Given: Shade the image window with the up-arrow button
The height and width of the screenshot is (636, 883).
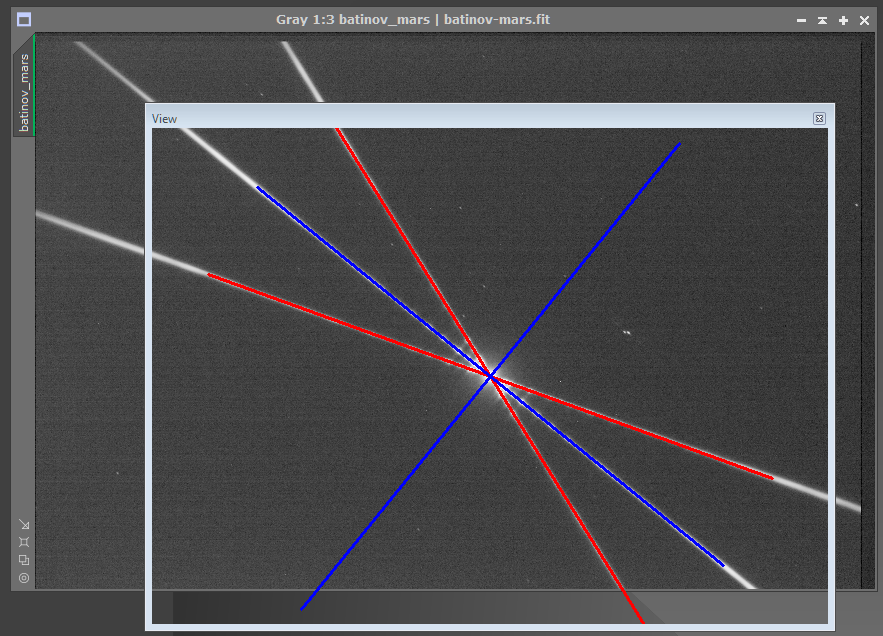Looking at the screenshot, I should tap(822, 20).
